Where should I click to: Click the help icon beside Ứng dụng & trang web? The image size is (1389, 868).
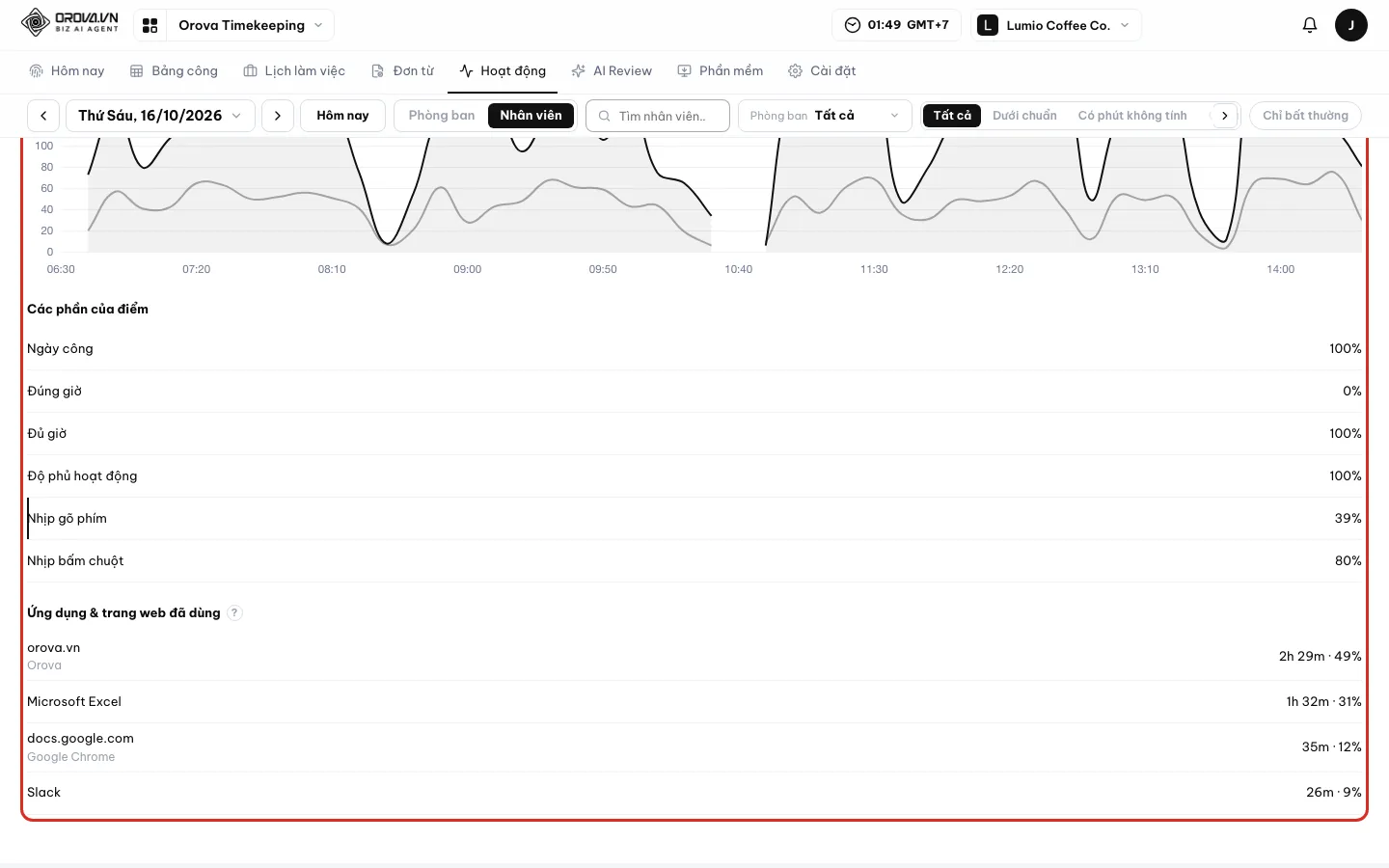tap(234, 612)
